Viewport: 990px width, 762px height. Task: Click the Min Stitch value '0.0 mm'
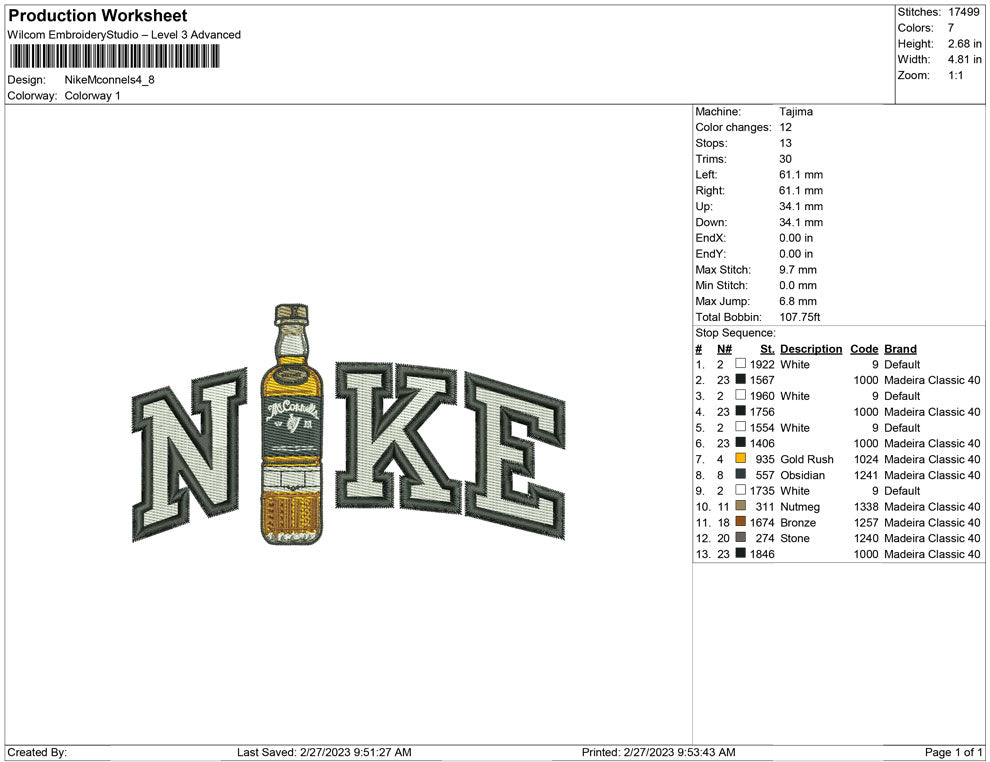[797, 285]
